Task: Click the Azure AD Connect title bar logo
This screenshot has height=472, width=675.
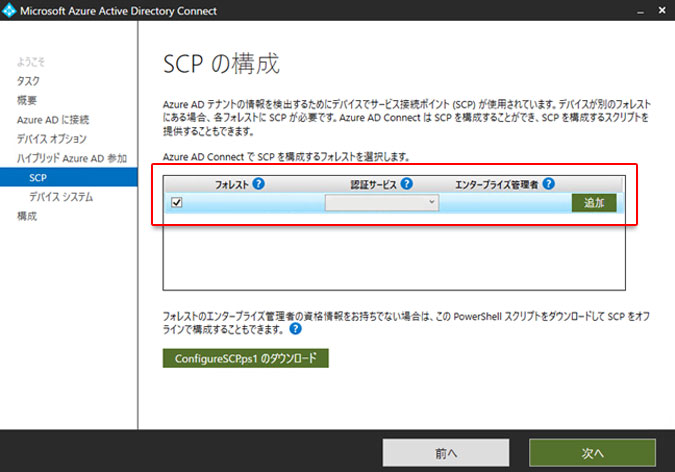Action: [x=9, y=10]
